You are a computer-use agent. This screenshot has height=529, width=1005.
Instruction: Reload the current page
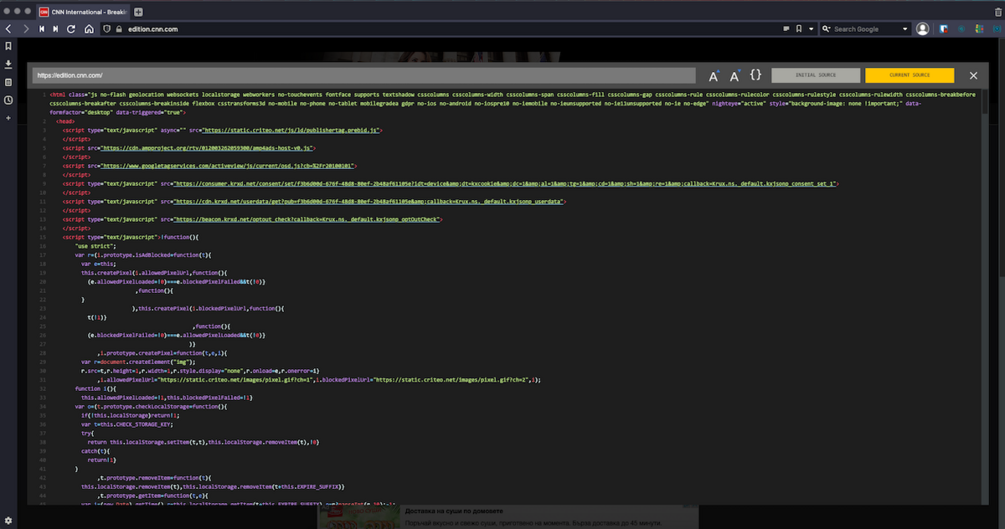coord(71,29)
